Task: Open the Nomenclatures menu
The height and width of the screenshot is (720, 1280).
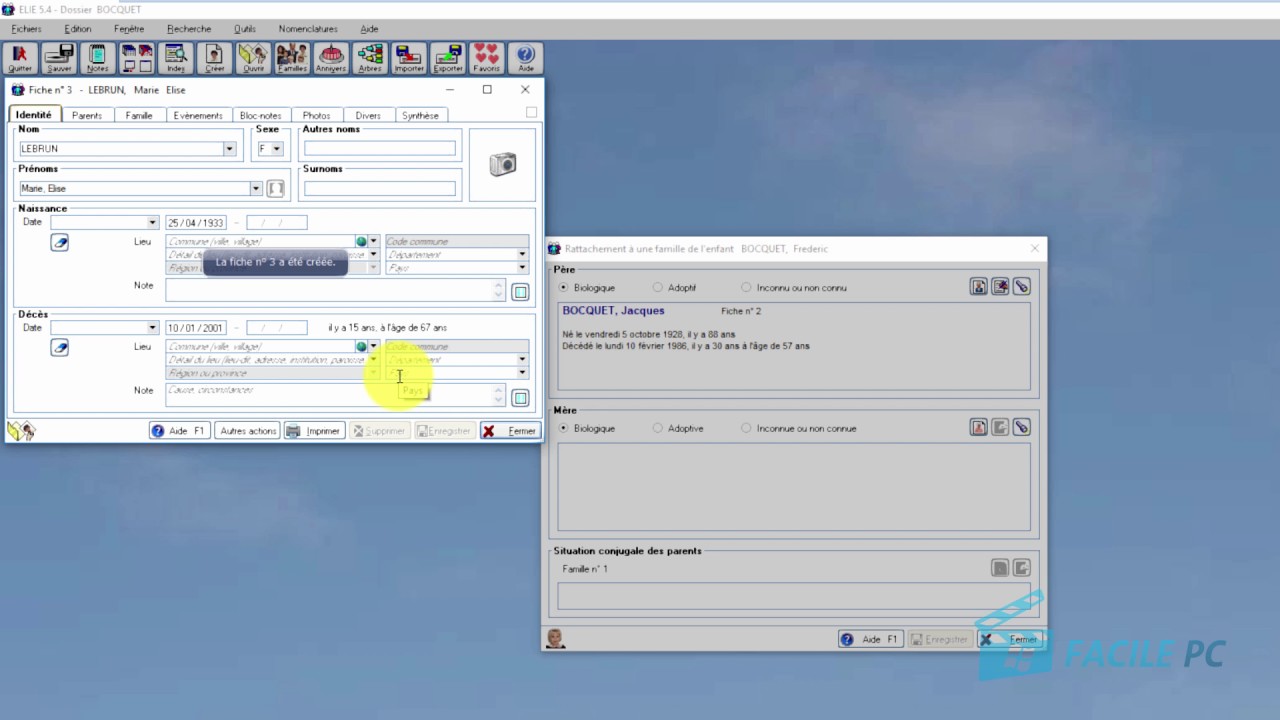Action: pyautogui.click(x=308, y=29)
